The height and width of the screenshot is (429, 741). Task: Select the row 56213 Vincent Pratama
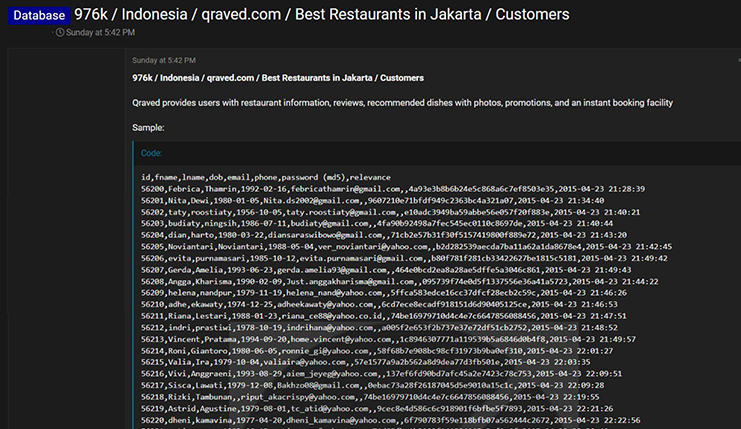388,339
